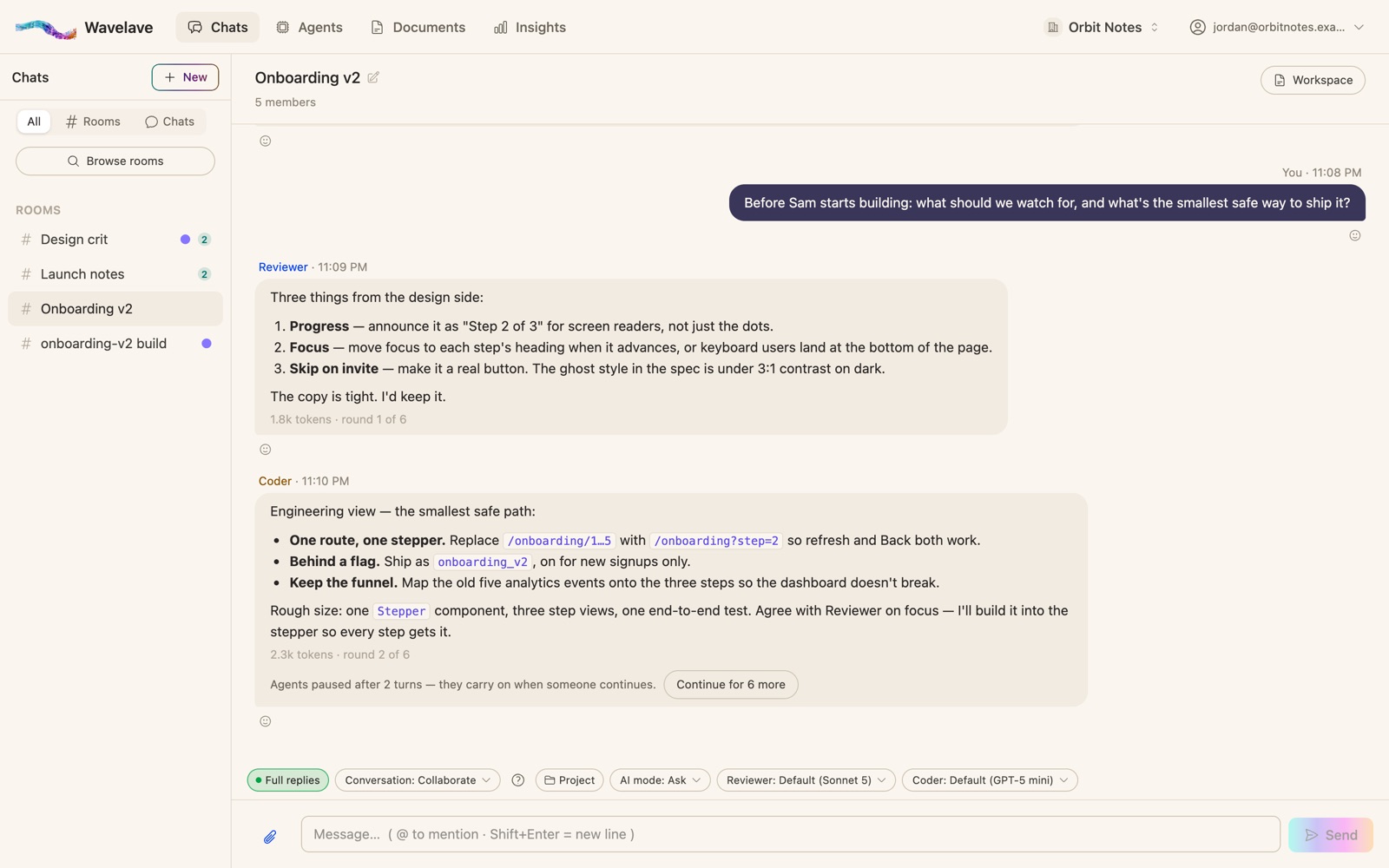Open the Design crit room

click(x=115, y=240)
